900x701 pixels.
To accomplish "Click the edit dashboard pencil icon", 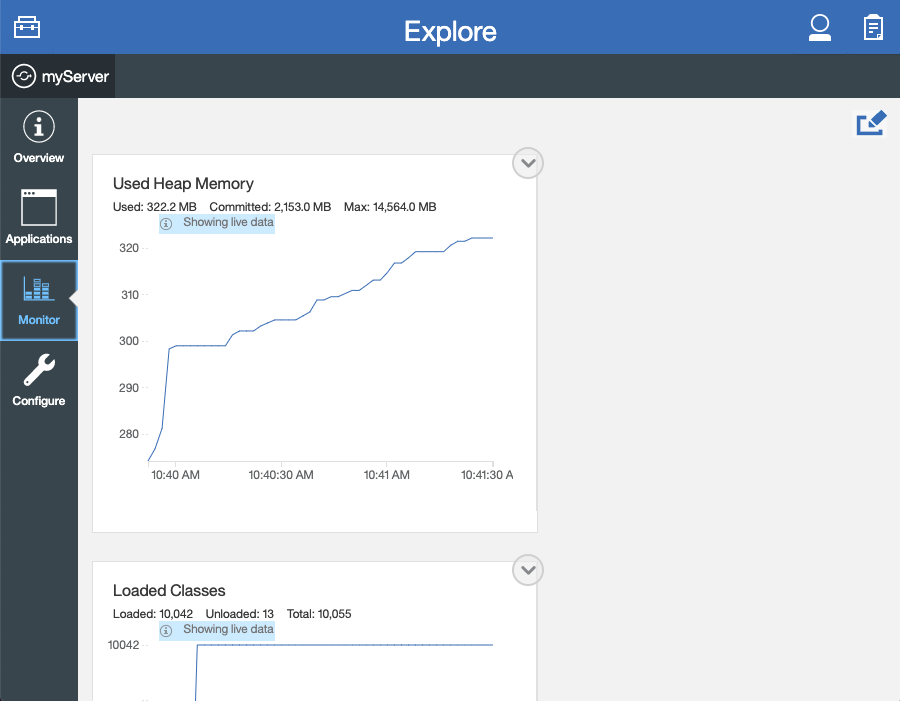I will point(870,122).
